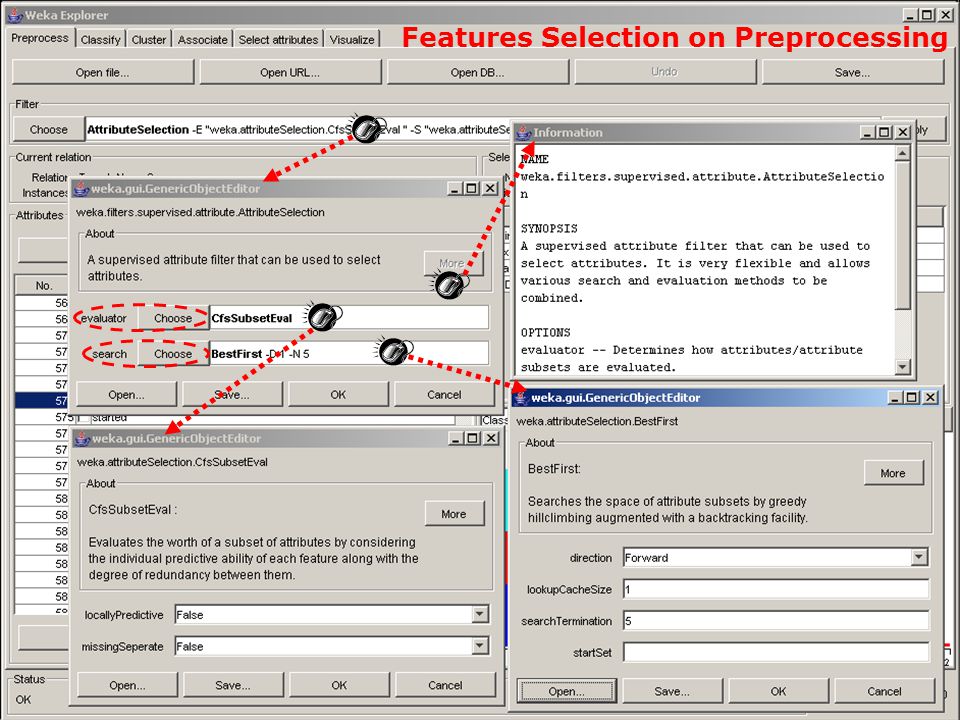Viewport: 960px width, 720px height.
Task: Click More in the CfsSubsetEval editor
Action: [454, 514]
